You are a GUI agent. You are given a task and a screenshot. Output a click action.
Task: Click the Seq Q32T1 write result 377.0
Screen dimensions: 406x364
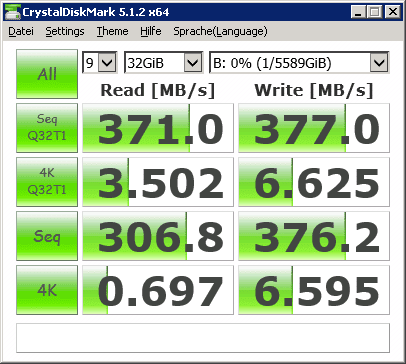point(314,128)
